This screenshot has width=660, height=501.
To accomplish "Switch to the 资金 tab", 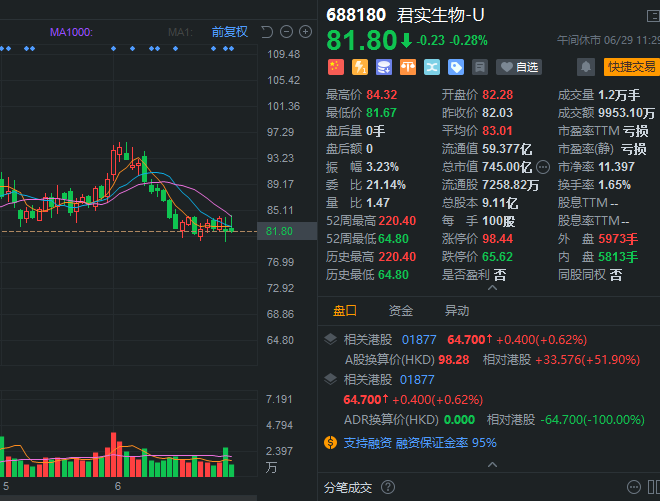I will click(401, 310).
